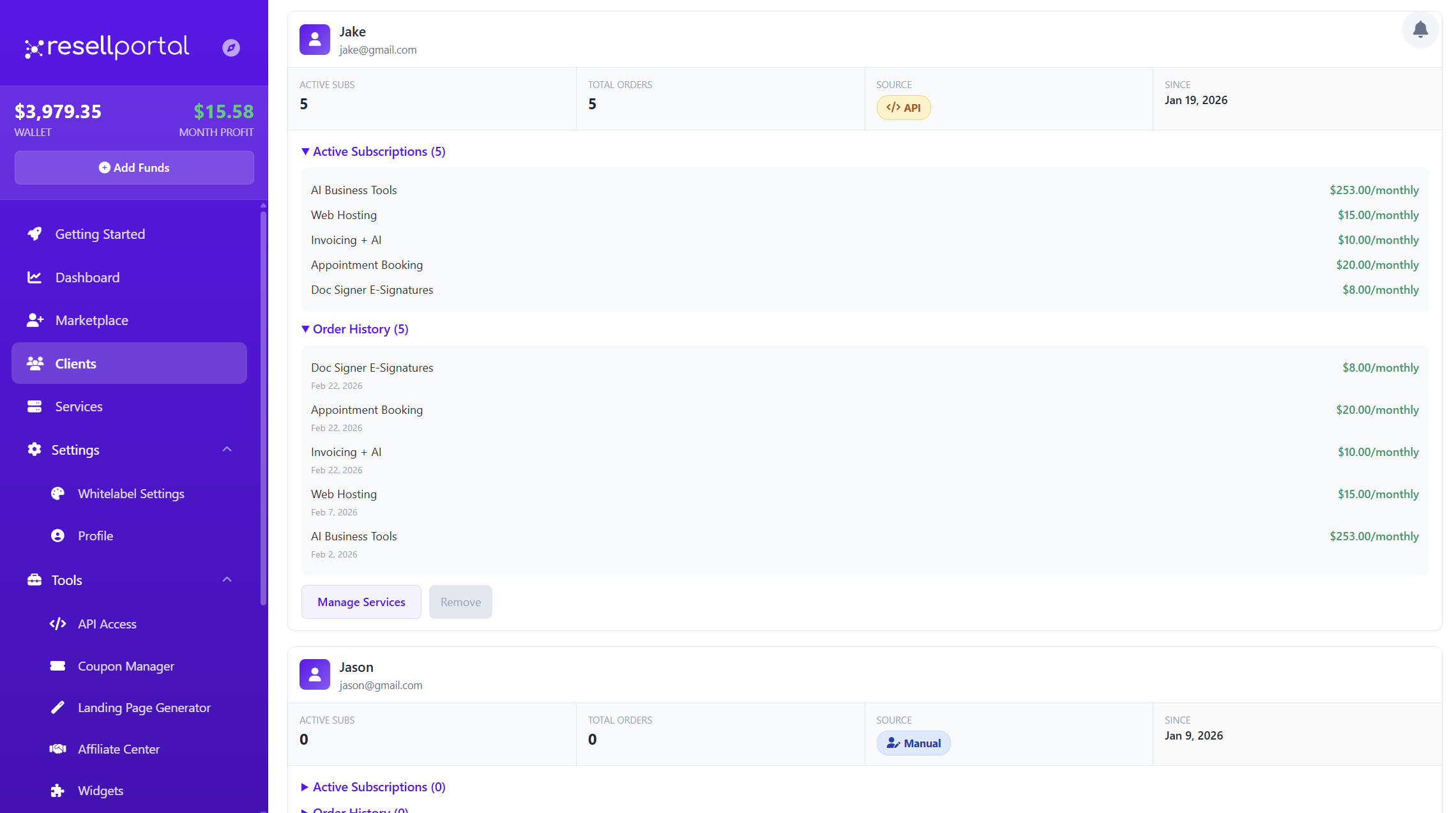Open Getting Started via rocket icon
Viewport: 1456px width, 813px height.
[x=34, y=234]
